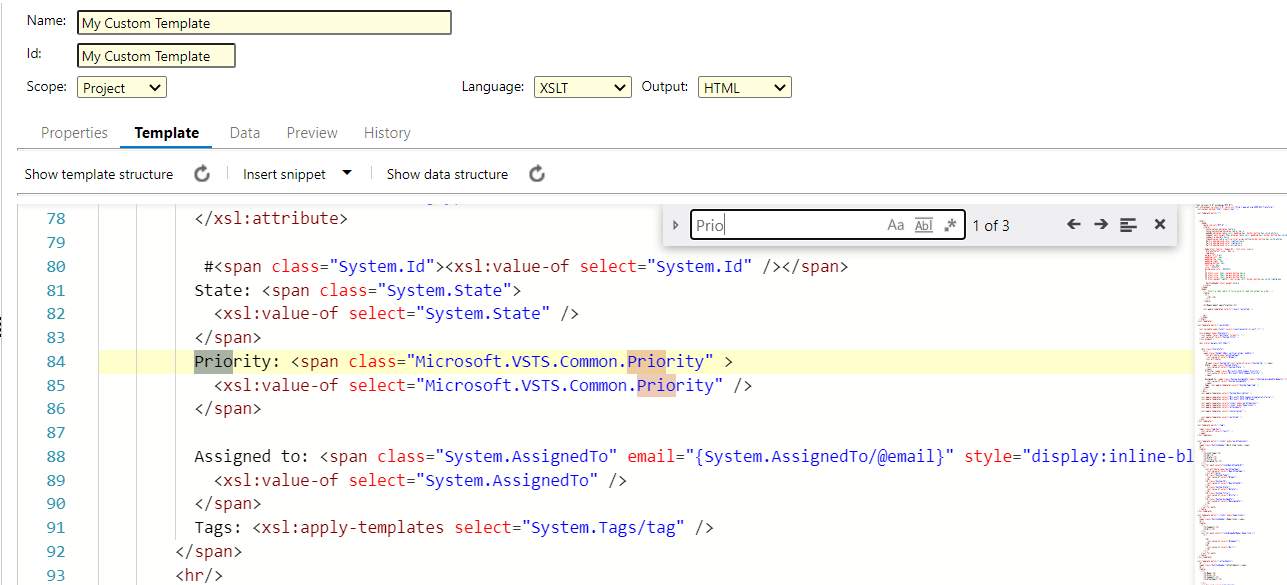Open the Insert snippet dropdown arrow
This screenshot has width=1287, height=585.
[347, 173]
